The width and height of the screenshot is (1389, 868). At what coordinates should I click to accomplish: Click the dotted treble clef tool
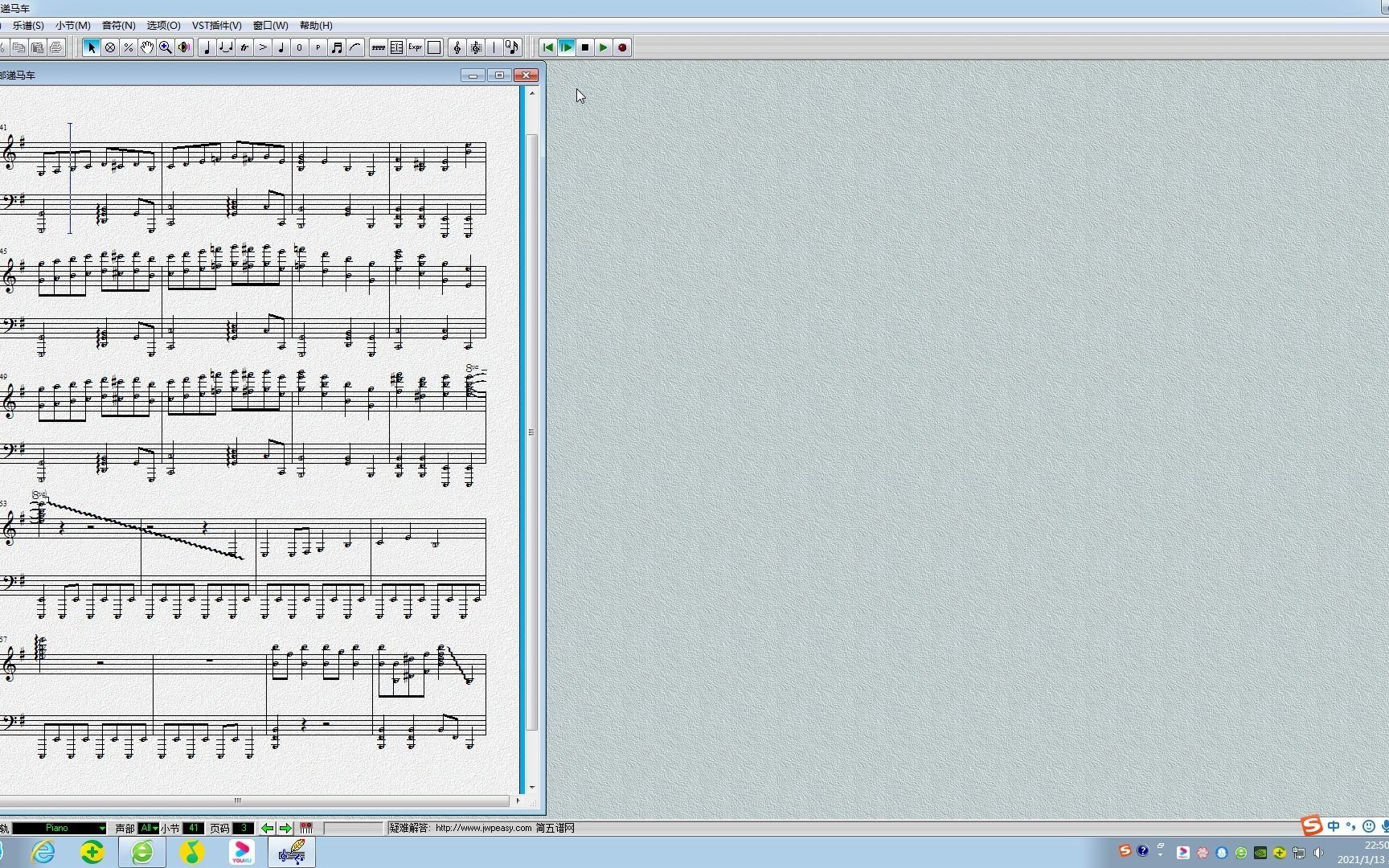(x=476, y=47)
